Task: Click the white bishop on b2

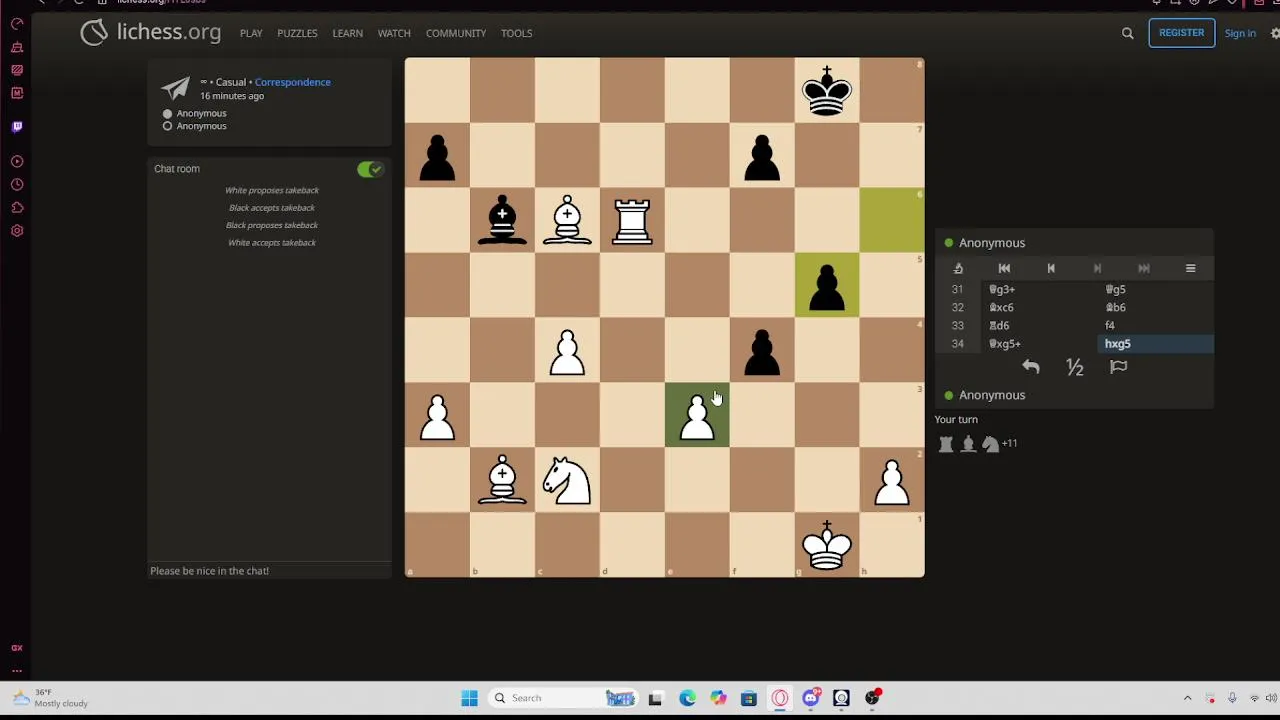Action: [502, 480]
